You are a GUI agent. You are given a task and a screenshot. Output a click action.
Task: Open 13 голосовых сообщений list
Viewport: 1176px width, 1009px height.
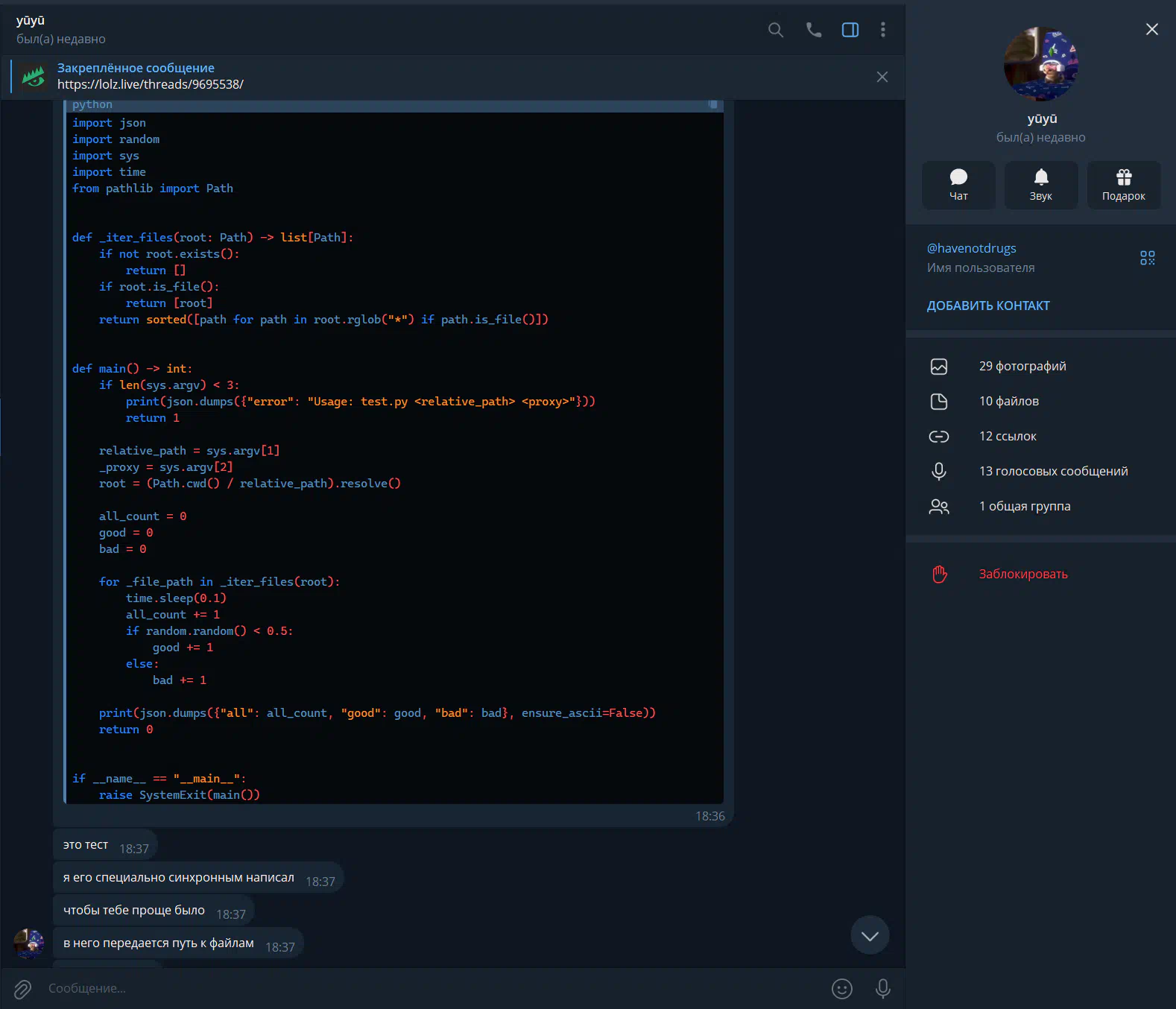pos(1052,471)
